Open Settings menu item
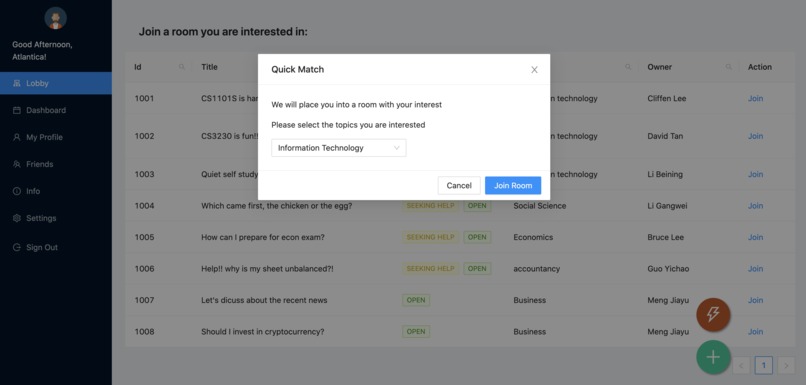806x385 pixels. tap(56, 218)
